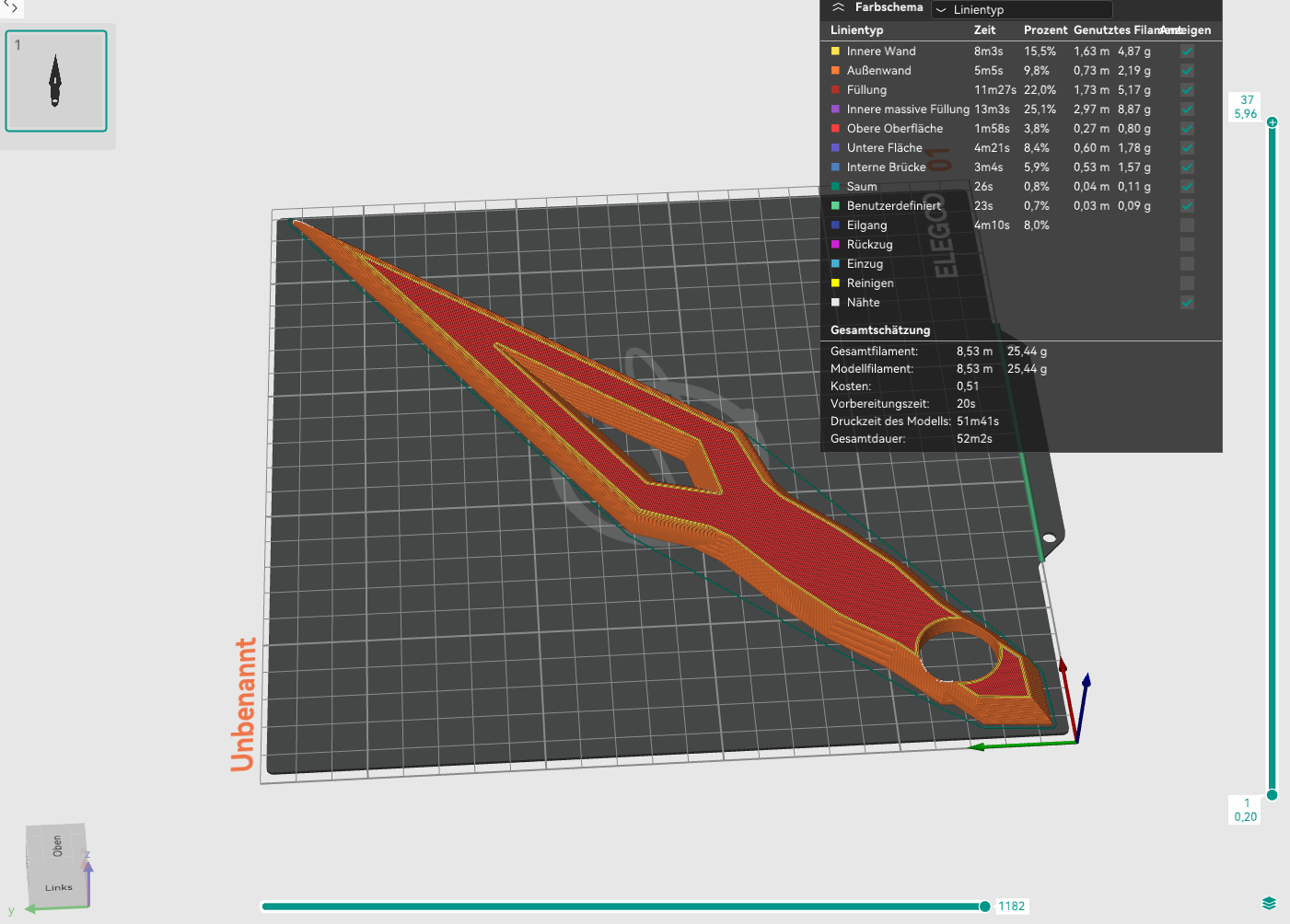This screenshot has width=1290, height=924.
Task: Toggle Innere massive Füllung checkbox
Action: pyautogui.click(x=1187, y=110)
